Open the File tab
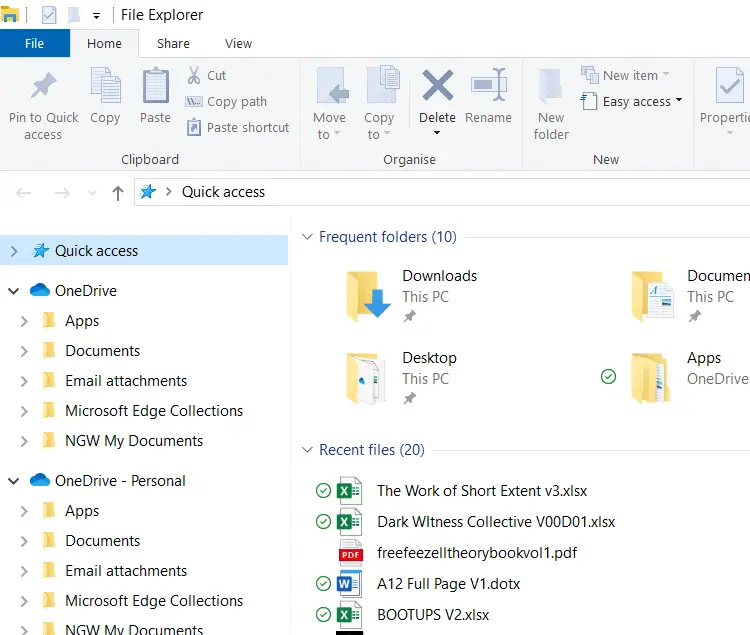 pyautogui.click(x=34, y=44)
